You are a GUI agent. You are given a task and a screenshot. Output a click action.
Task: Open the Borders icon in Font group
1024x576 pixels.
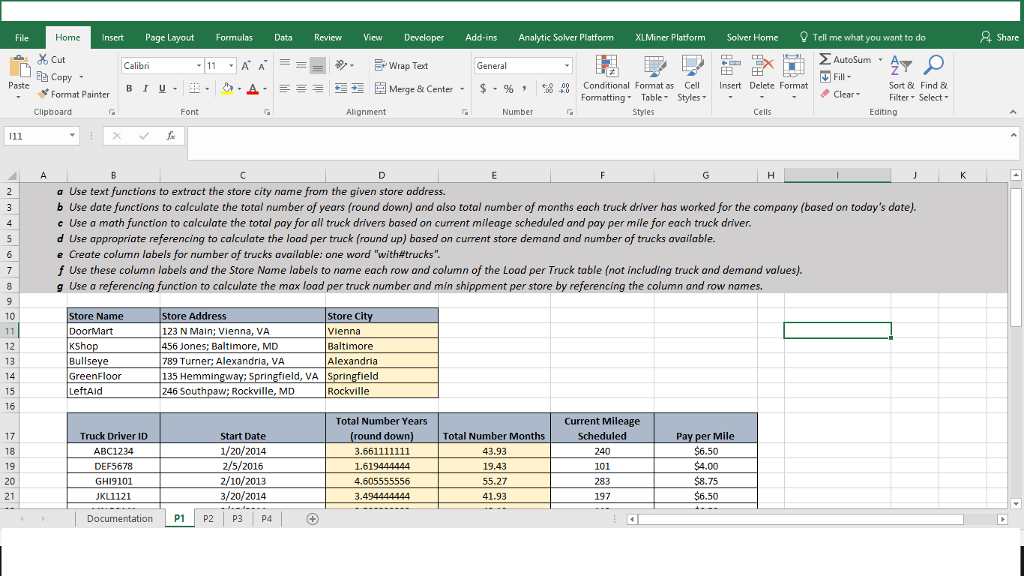pos(194,88)
